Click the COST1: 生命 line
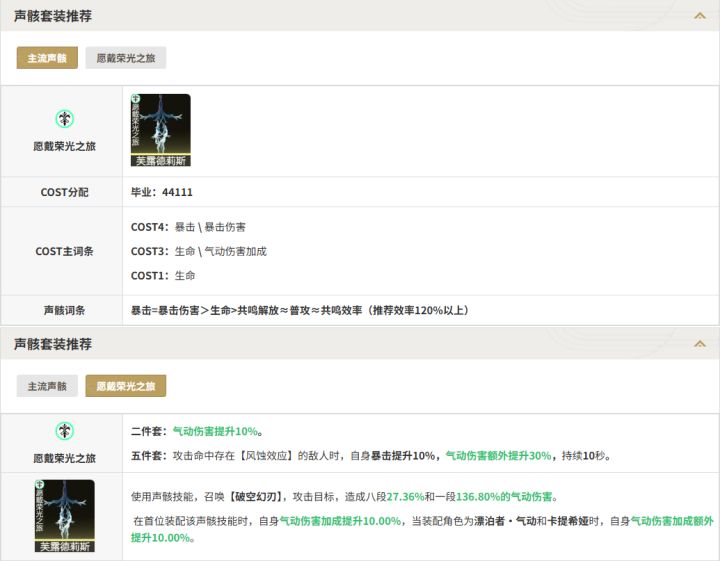This screenshot has height=561, width=720. point(163,275)
